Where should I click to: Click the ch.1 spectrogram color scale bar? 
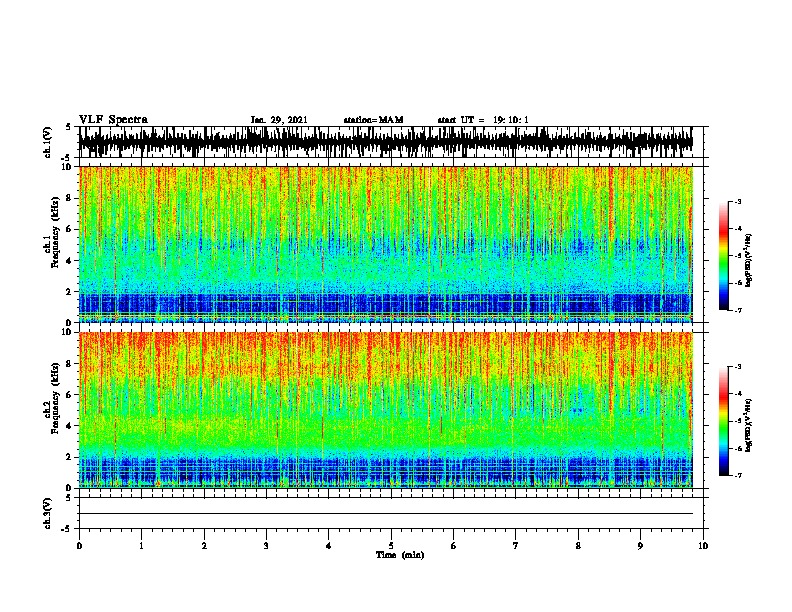click(x=723, y=256)
